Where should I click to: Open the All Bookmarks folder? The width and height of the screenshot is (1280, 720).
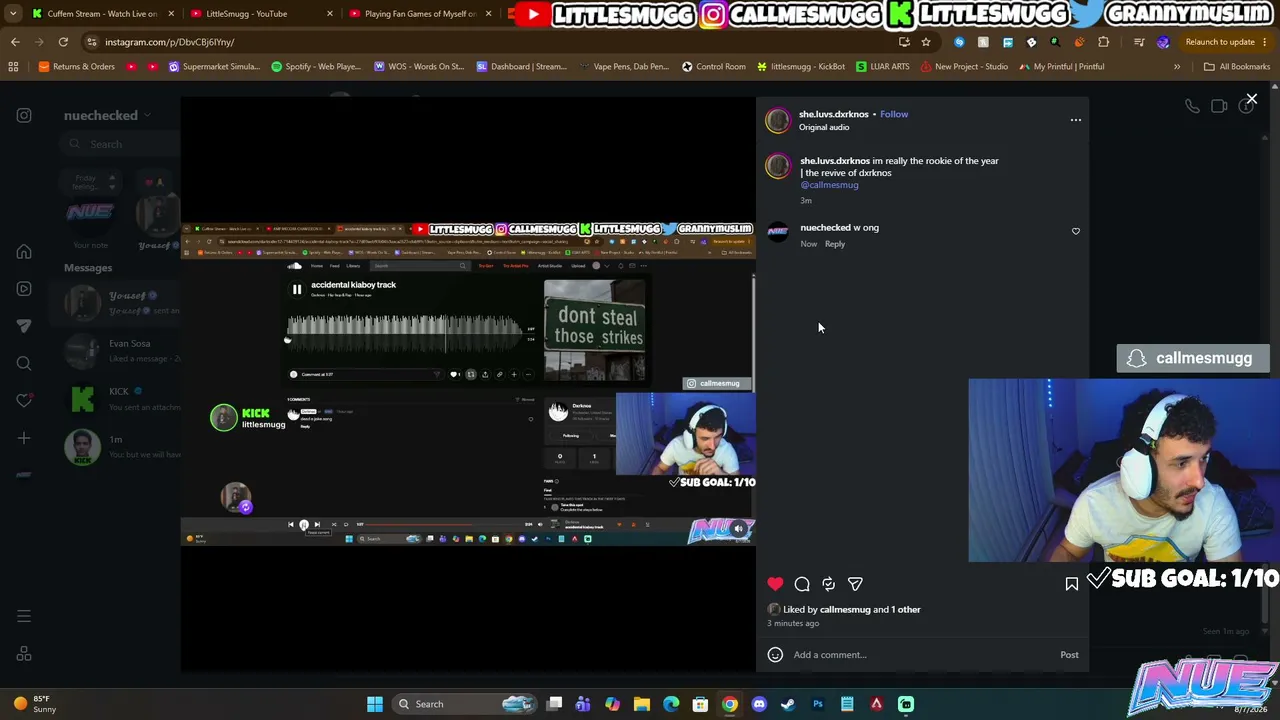click(1237, 67)
